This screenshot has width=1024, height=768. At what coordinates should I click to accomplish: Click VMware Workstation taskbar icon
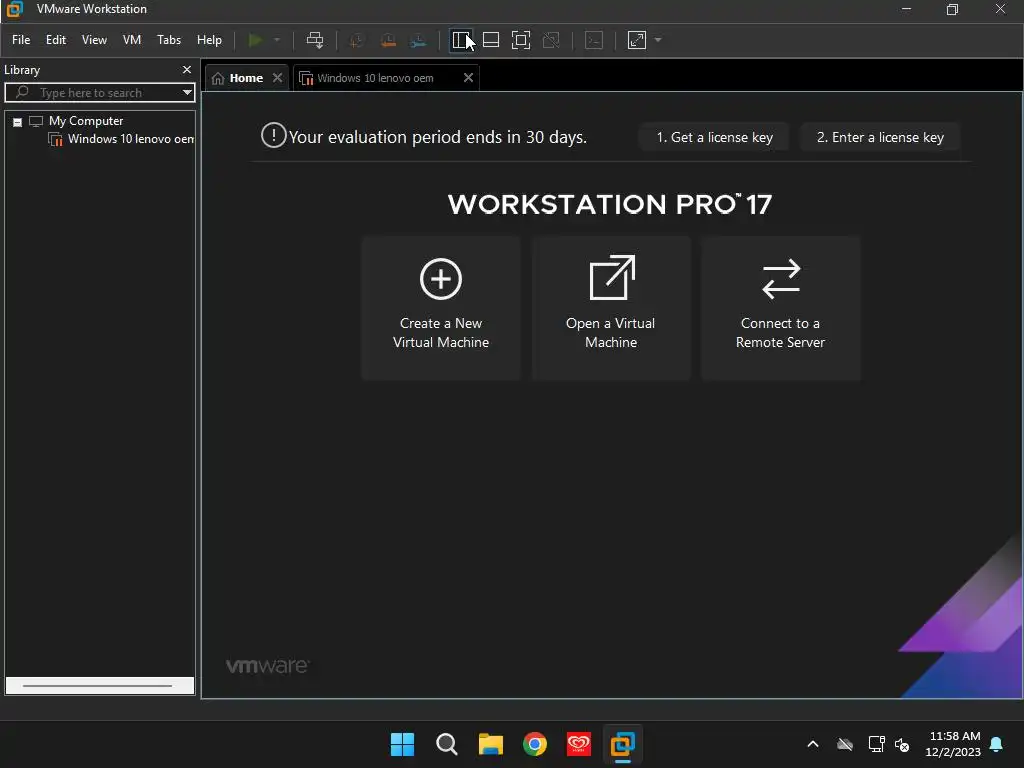point(622,744)
